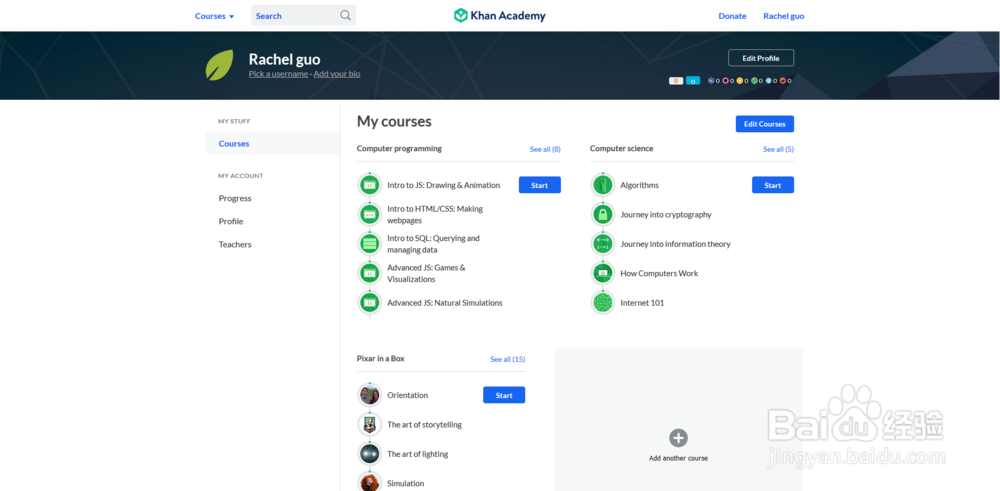Click See all (15) for Pixar in a Box
This screenshot has width=1000, height=491.
pyautogui.click(x=508, y=359)
